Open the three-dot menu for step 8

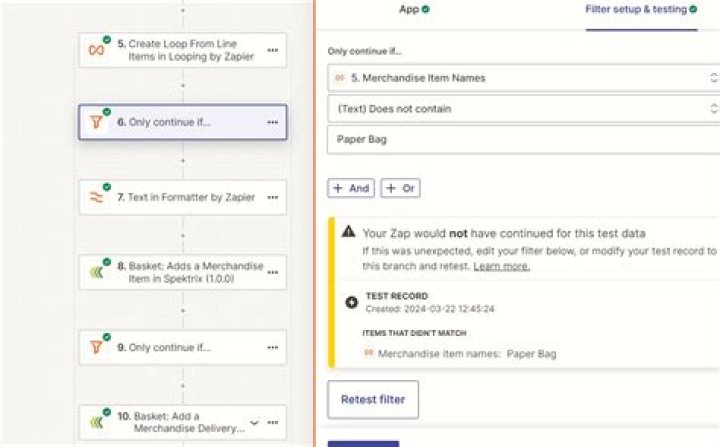(273, 272)
